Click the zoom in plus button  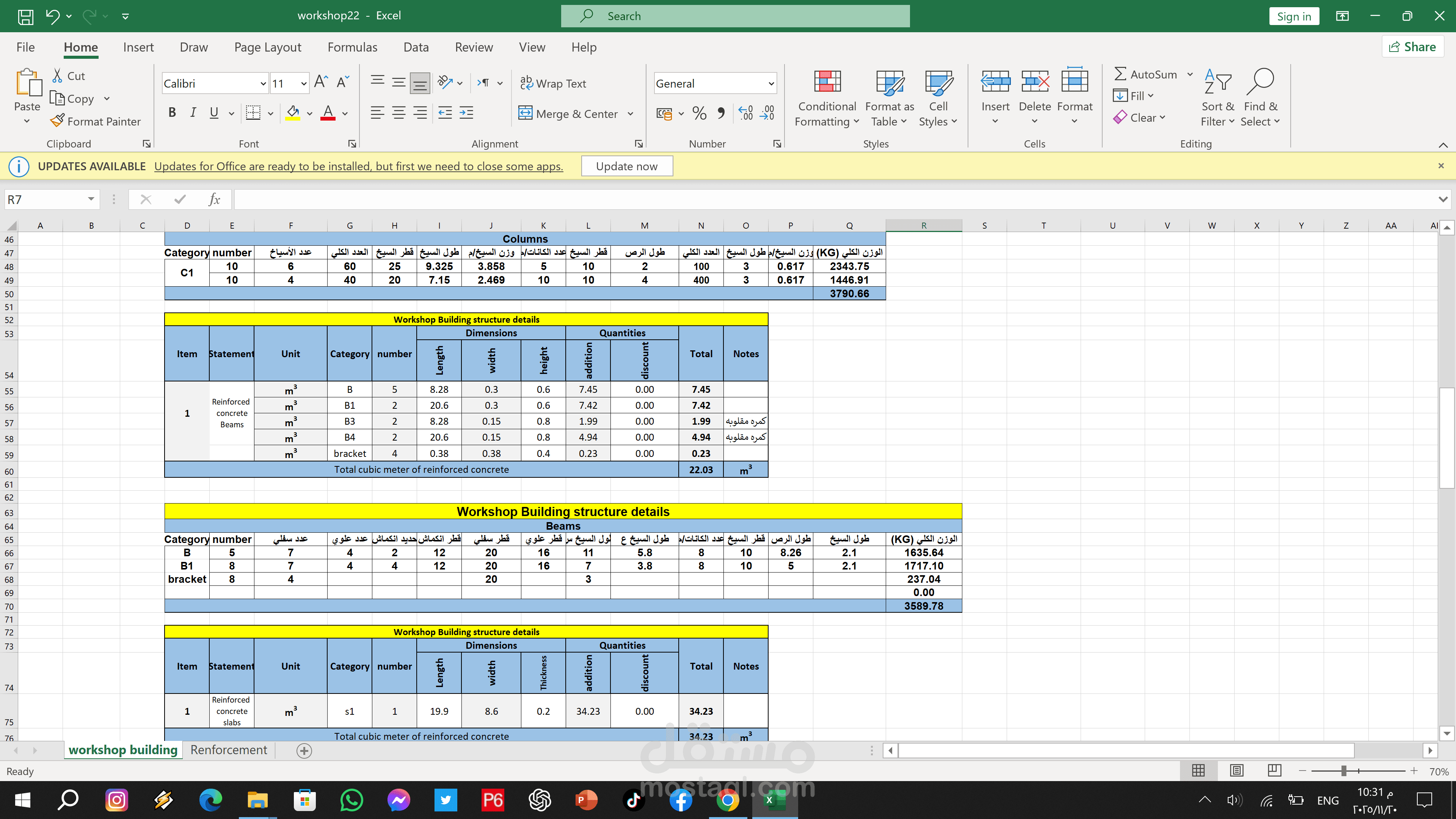pyautogui.click(x=1414, y=771)
